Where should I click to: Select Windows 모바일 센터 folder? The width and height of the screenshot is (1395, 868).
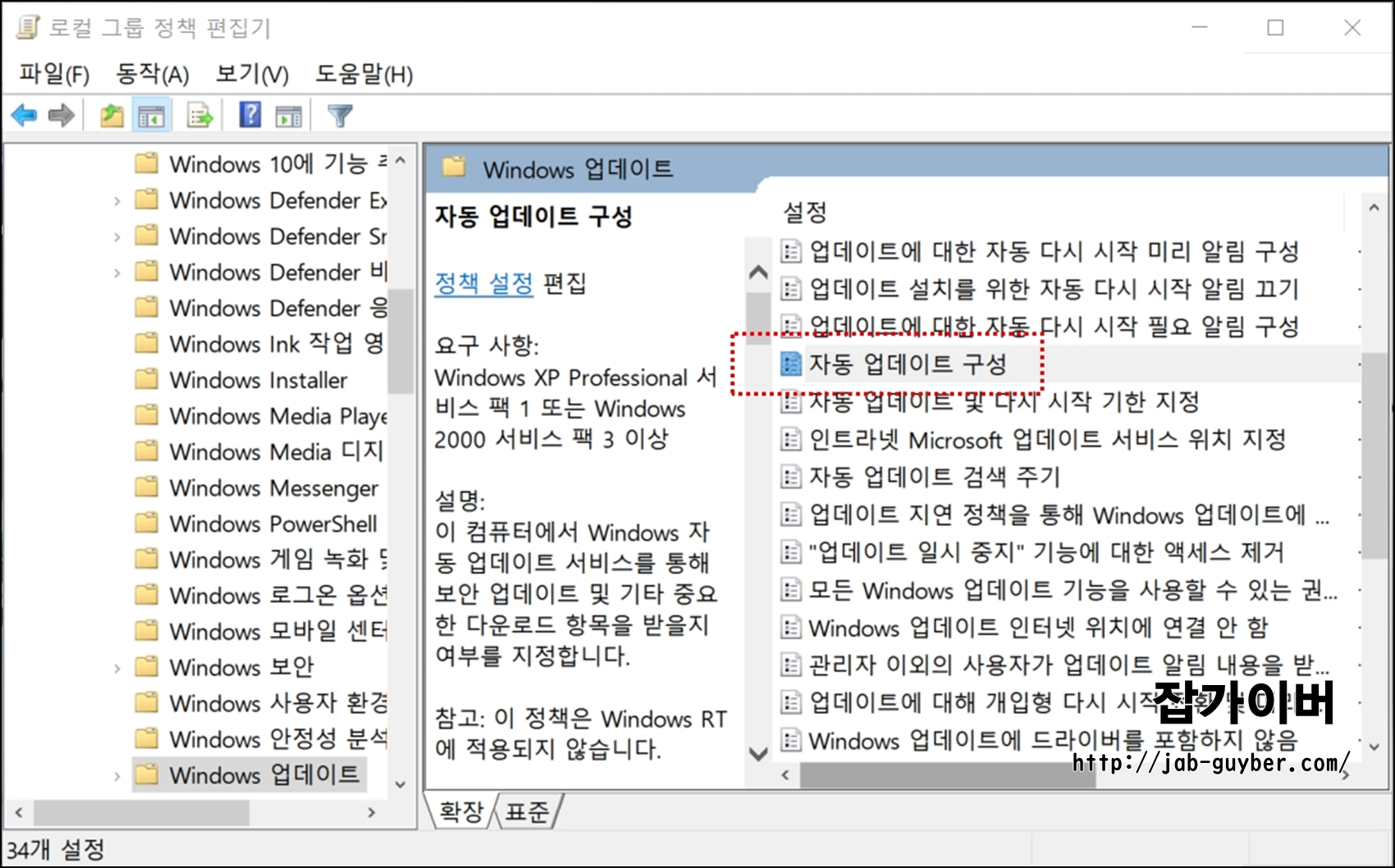click(x=260, y=631)
